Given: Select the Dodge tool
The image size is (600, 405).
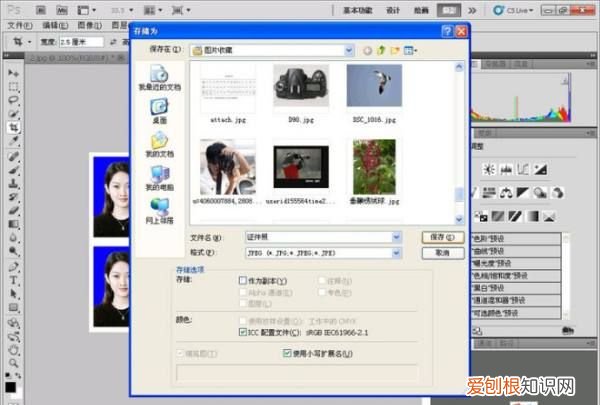Looking at the screenshot, I should 13,251.
